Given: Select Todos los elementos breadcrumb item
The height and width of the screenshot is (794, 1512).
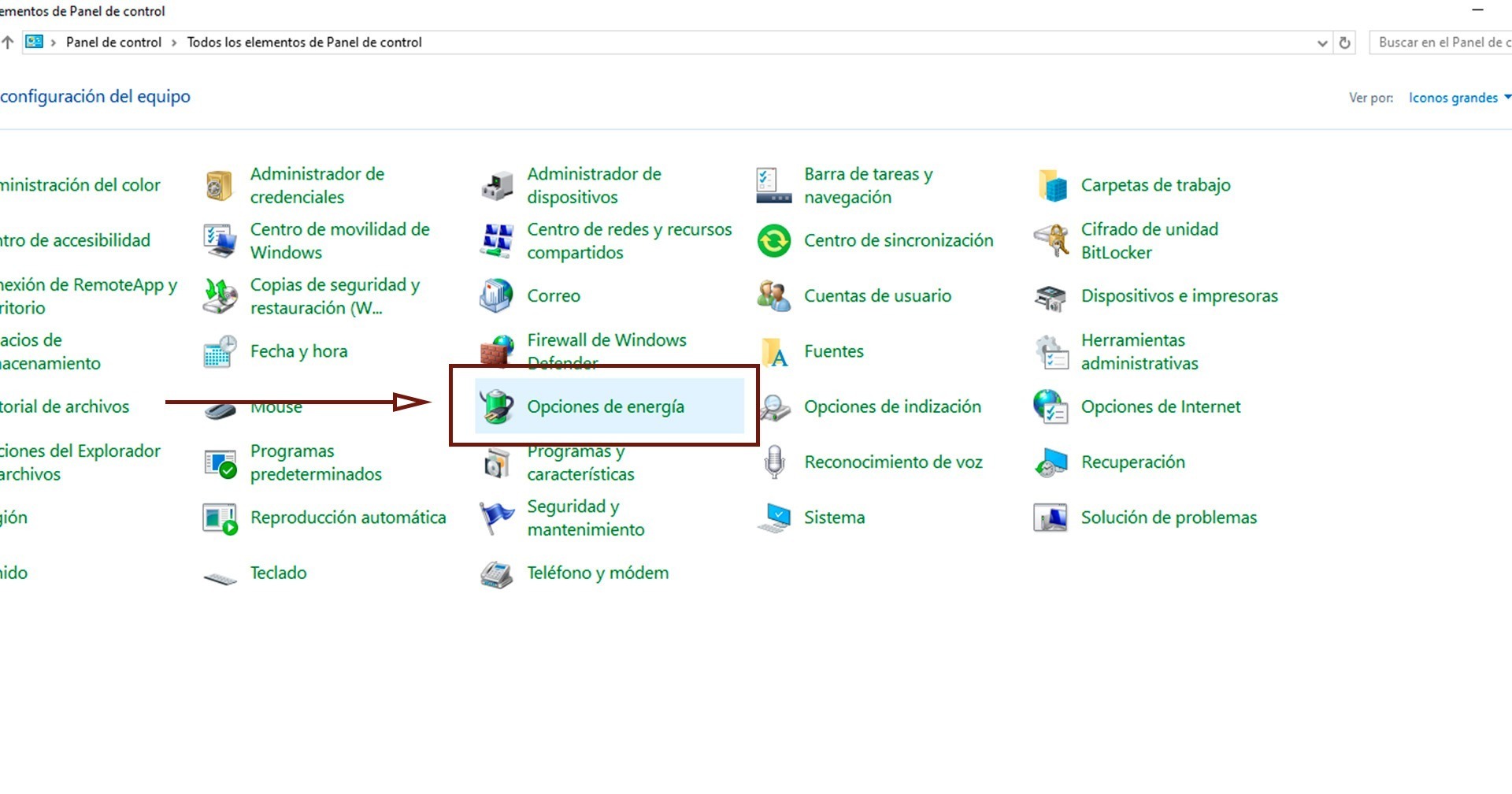Looking at the screenshot, I should tap(304, 43).
